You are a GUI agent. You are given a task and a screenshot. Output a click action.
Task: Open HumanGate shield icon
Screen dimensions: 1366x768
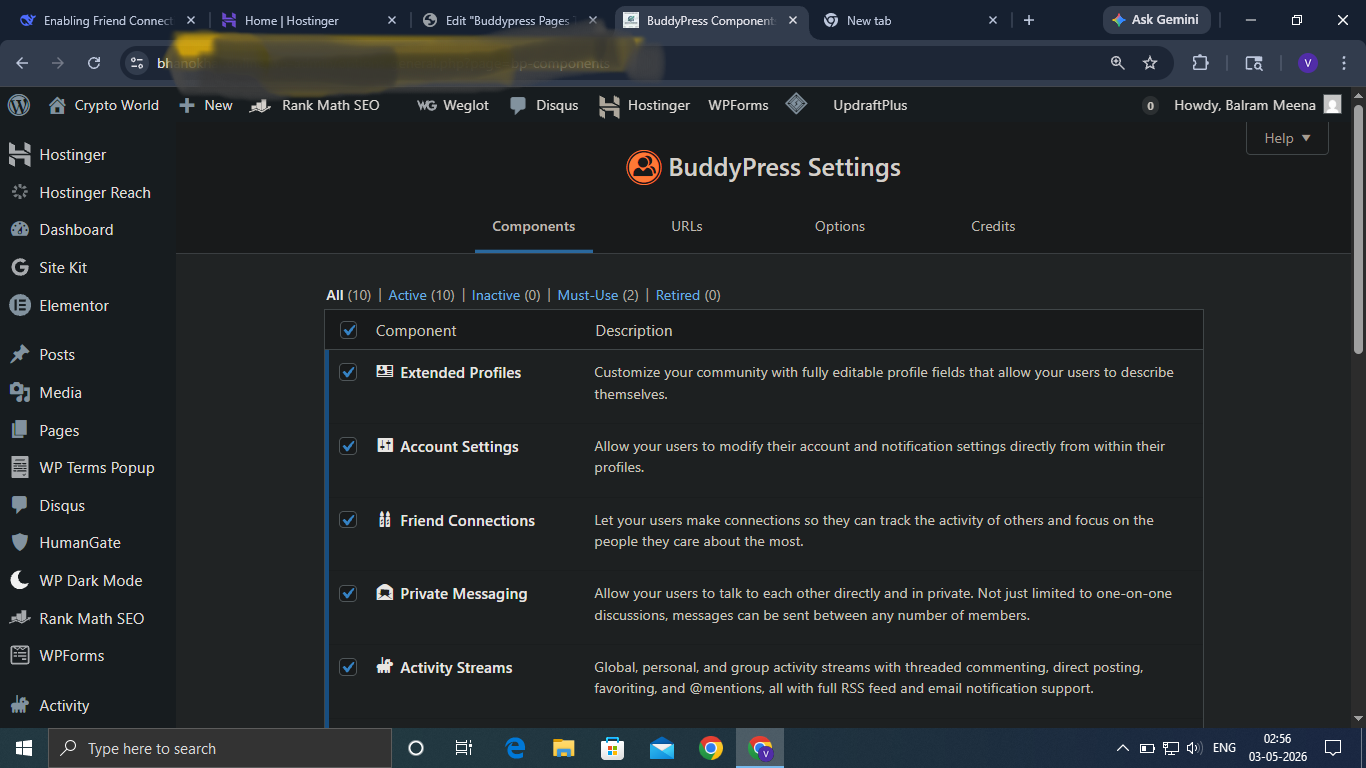pyautogui.click(x=20, y=543)
